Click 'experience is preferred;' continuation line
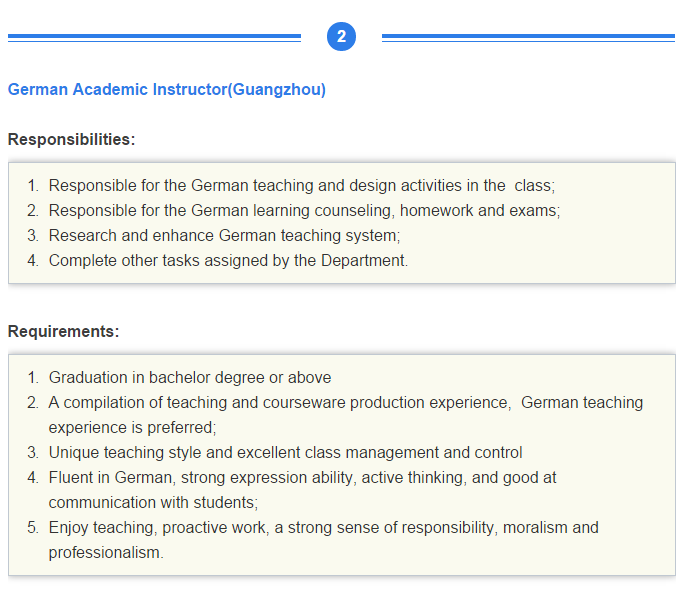The image size is (693, 591). 133,428
